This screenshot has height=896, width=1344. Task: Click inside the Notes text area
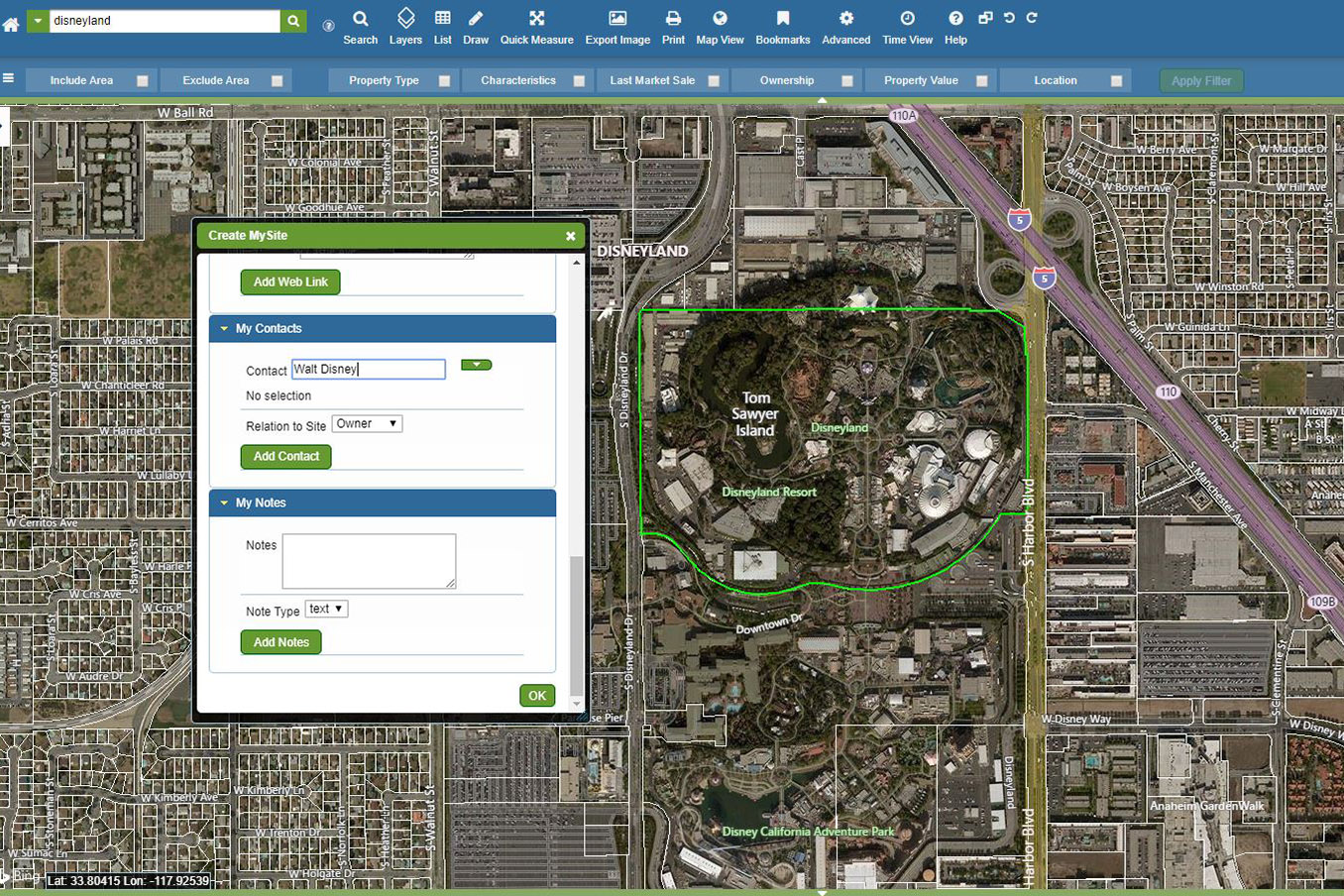tap(369, 561)
